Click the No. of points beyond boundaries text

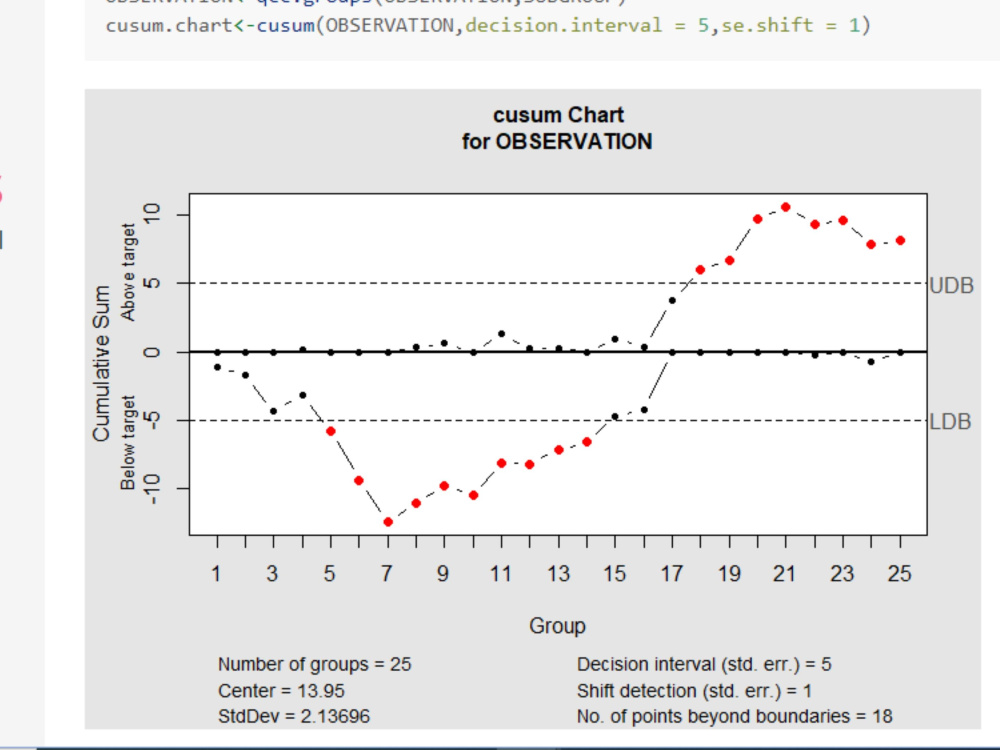[x=737, y=716]
